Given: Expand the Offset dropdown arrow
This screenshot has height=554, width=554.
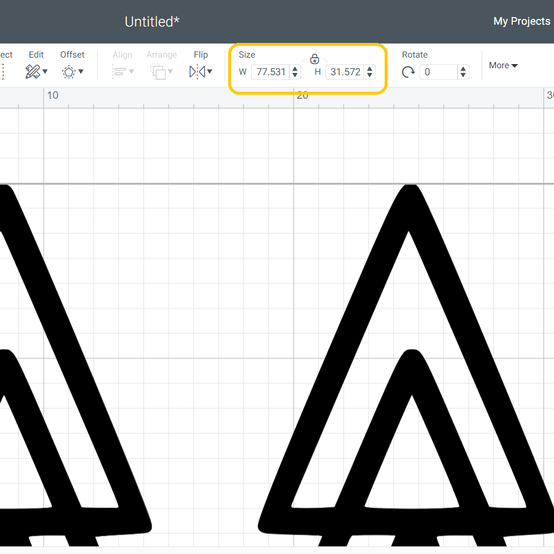Looking at the screenshot, I should tap(81, 71).
